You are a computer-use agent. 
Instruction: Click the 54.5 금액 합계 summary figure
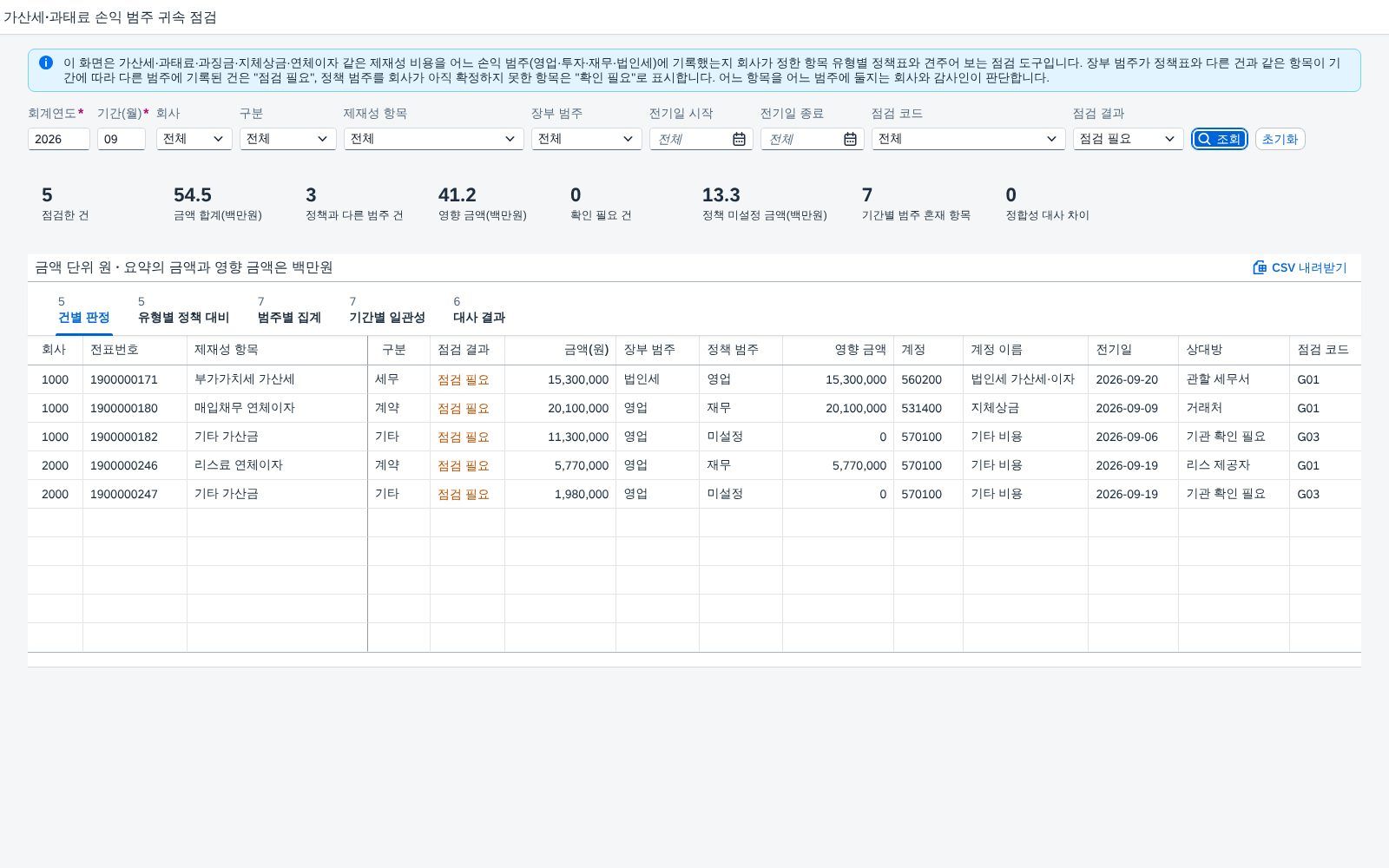pyautogui.click(x=193, y=195)
